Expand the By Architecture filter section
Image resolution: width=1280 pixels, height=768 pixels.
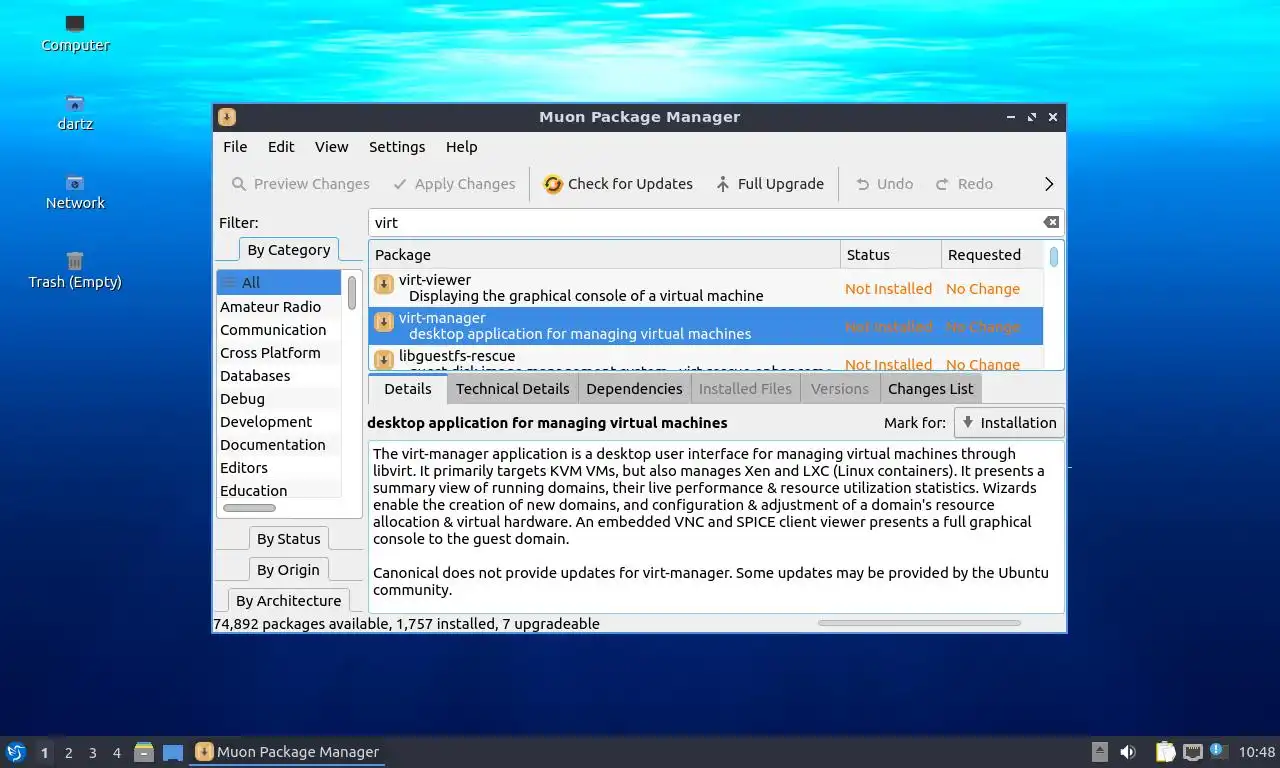tap(289, 601)
